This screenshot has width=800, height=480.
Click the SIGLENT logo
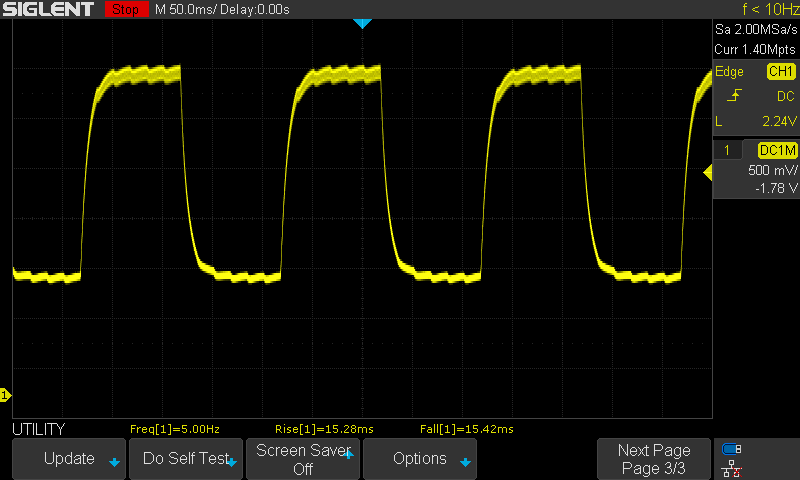pyautogui.click(x=48, y=9)
